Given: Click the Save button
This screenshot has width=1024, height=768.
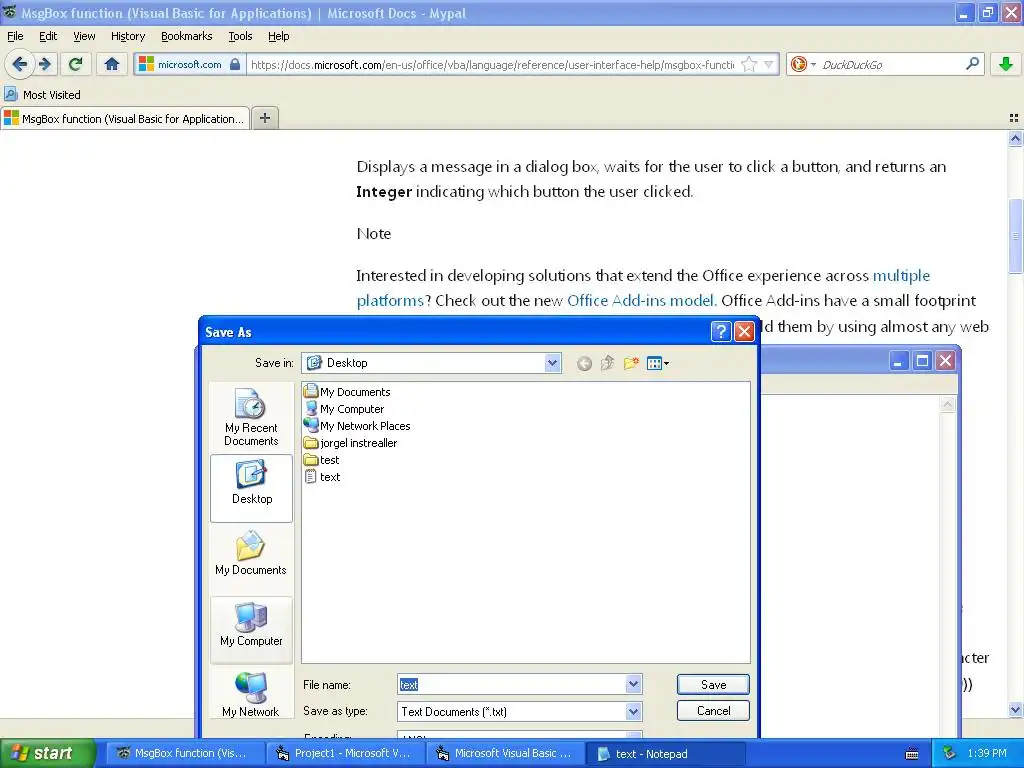Looking at the screenshot, I should click(713, 684).
